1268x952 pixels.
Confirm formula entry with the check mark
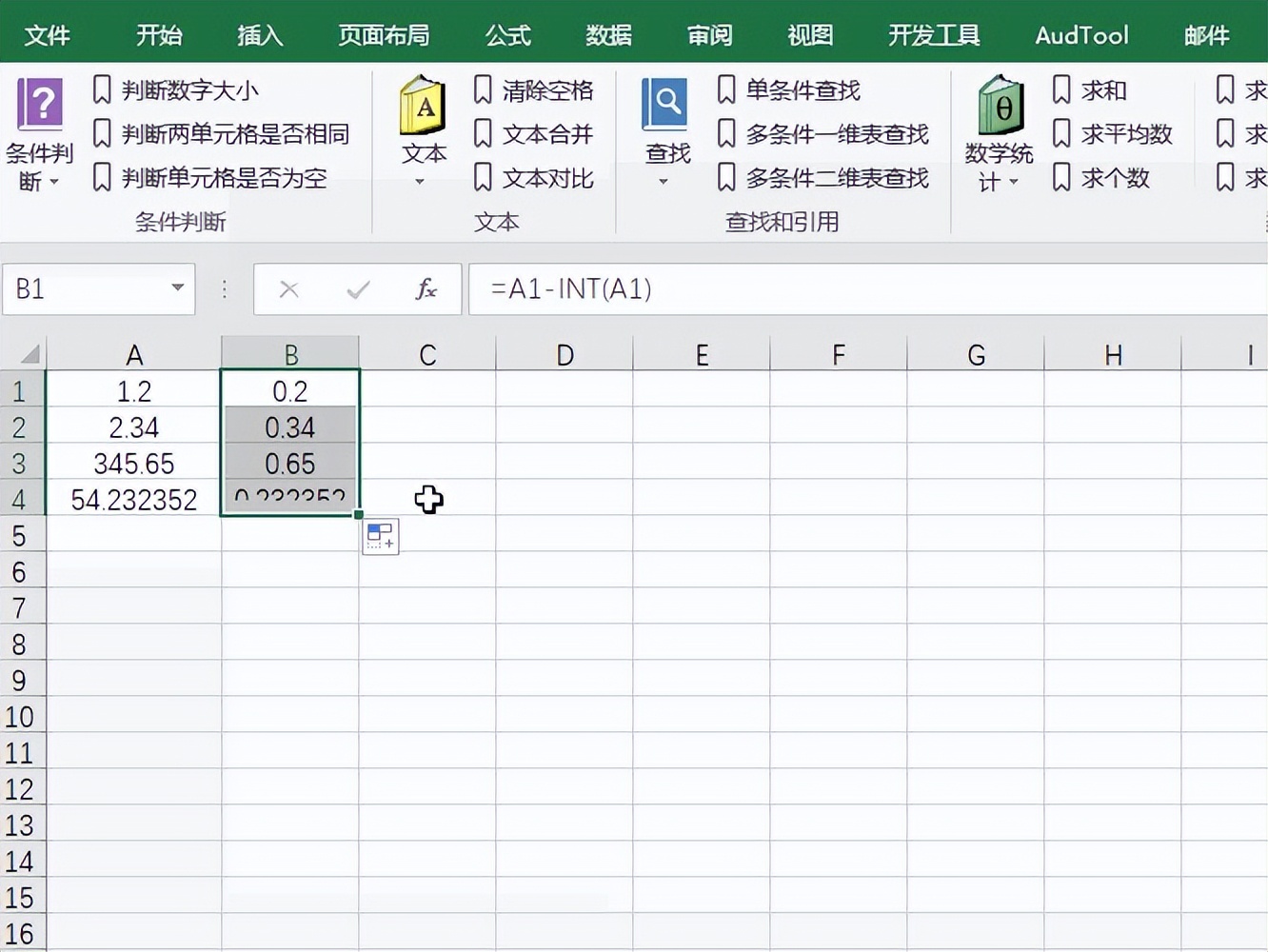click(x=357, y=289)
